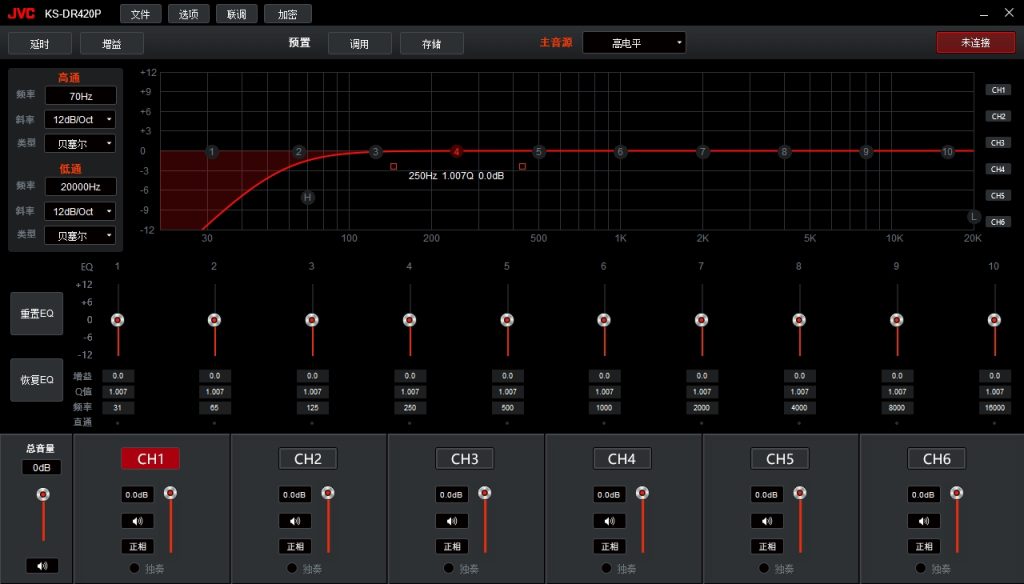Mute CH4 with its speaker icon

[609, 521]
